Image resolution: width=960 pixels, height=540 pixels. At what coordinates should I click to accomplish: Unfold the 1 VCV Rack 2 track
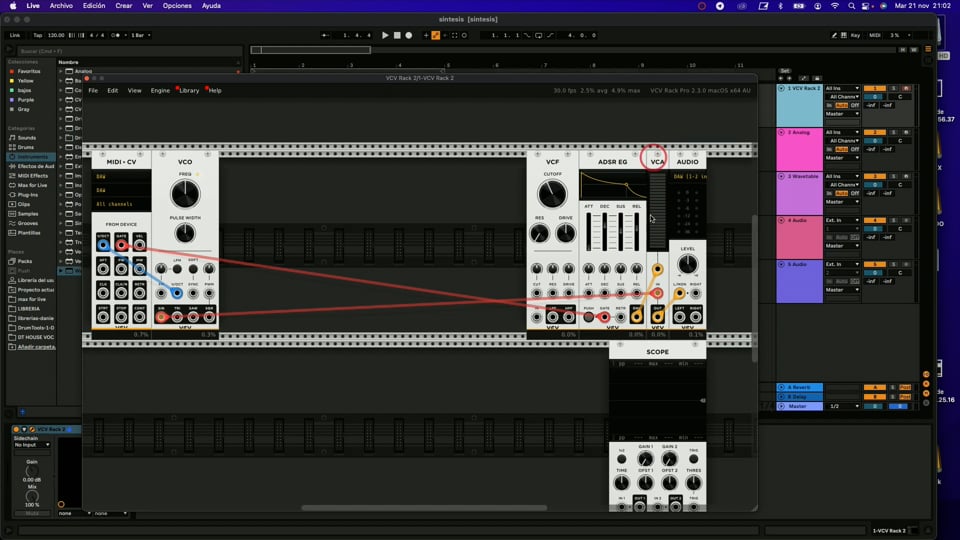pyautogui.click(x=781, y=88)
